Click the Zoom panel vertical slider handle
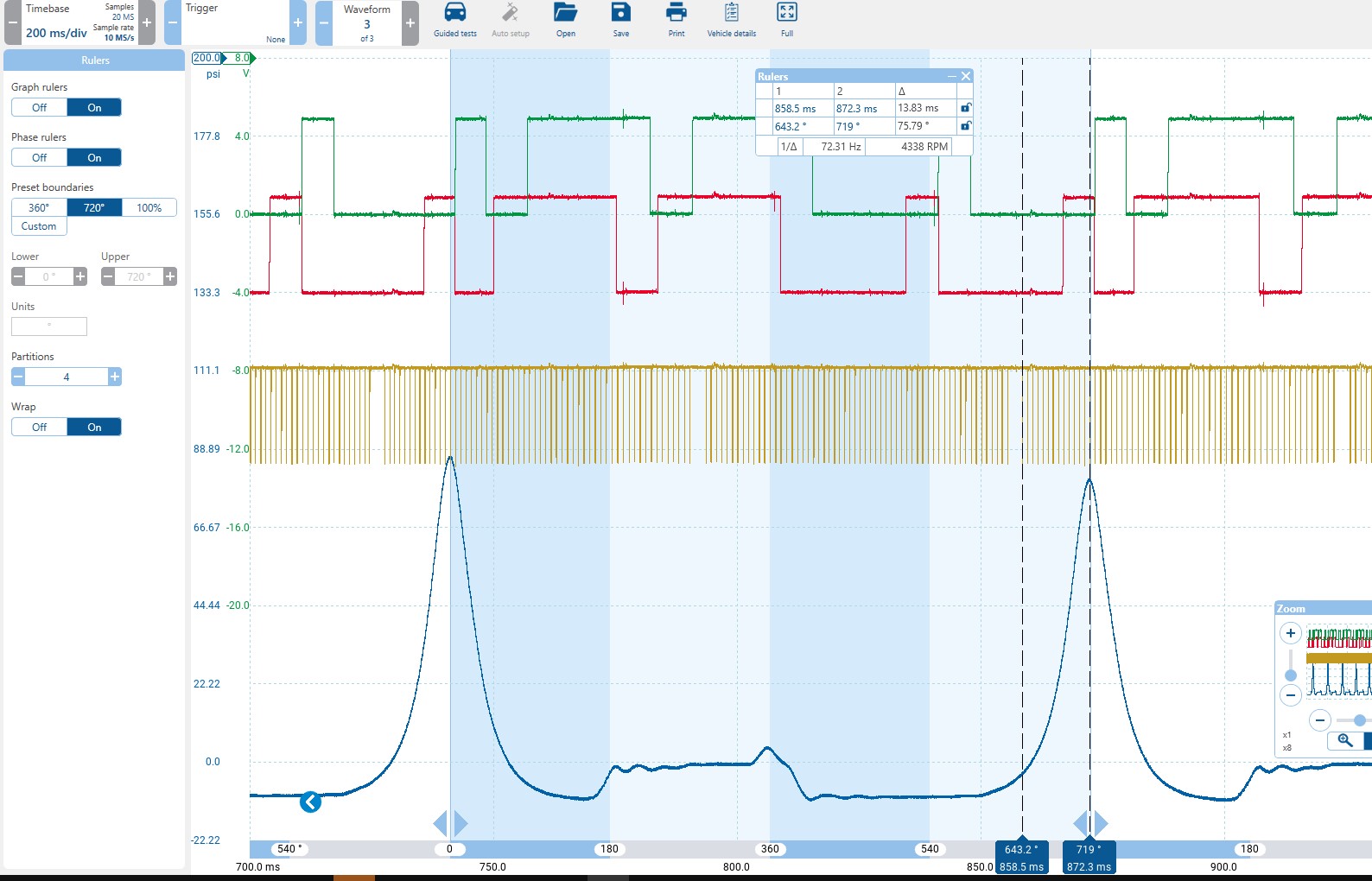The width and height of the screenshot is (1372, 881). click(x=1290, y=675)
